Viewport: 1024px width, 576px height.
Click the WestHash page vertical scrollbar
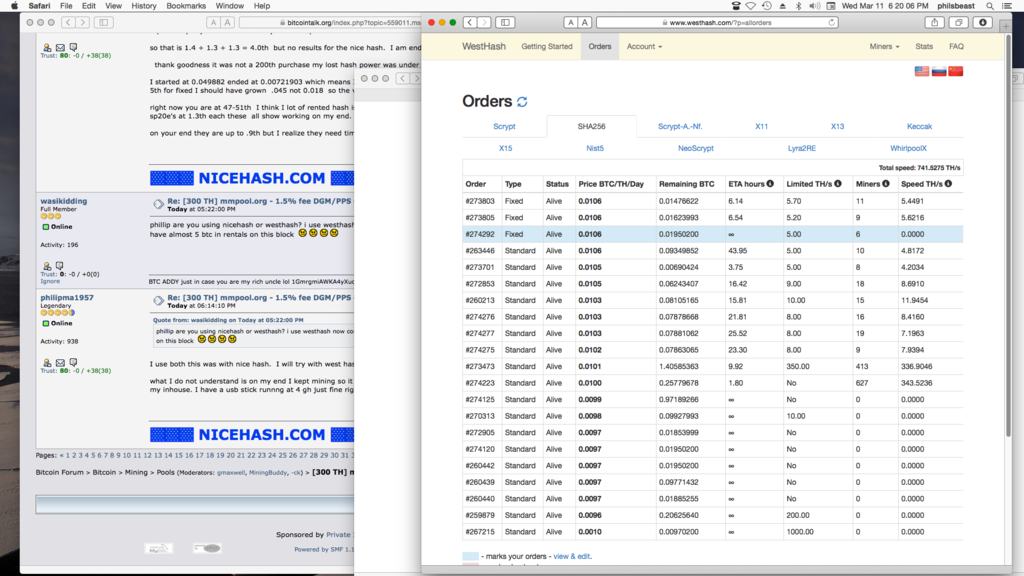[x=1008, y=235]
